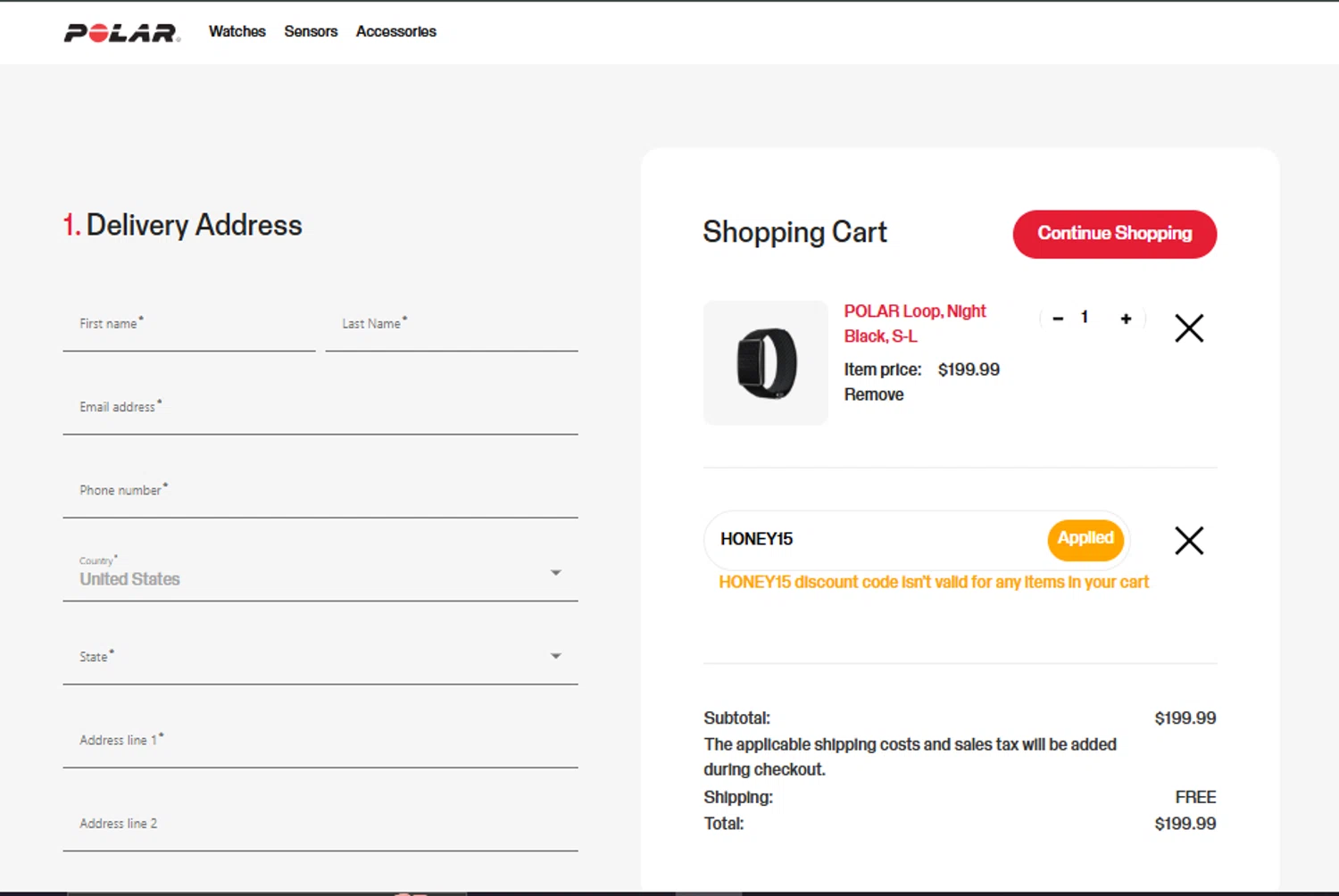Open the Accessories menu
The height and width of the screenshot is (896, 1339).
point(396,31)
